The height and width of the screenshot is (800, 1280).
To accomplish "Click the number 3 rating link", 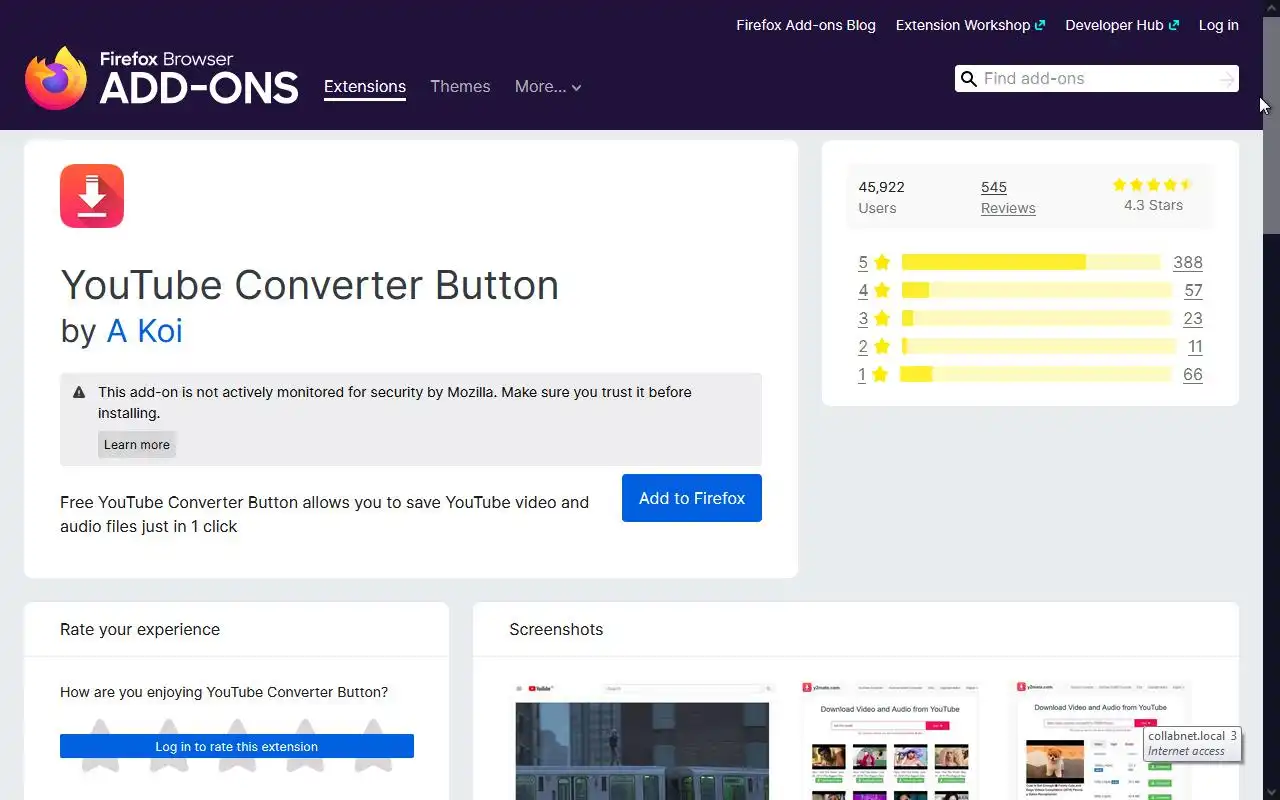I will (x=863, y=319).
